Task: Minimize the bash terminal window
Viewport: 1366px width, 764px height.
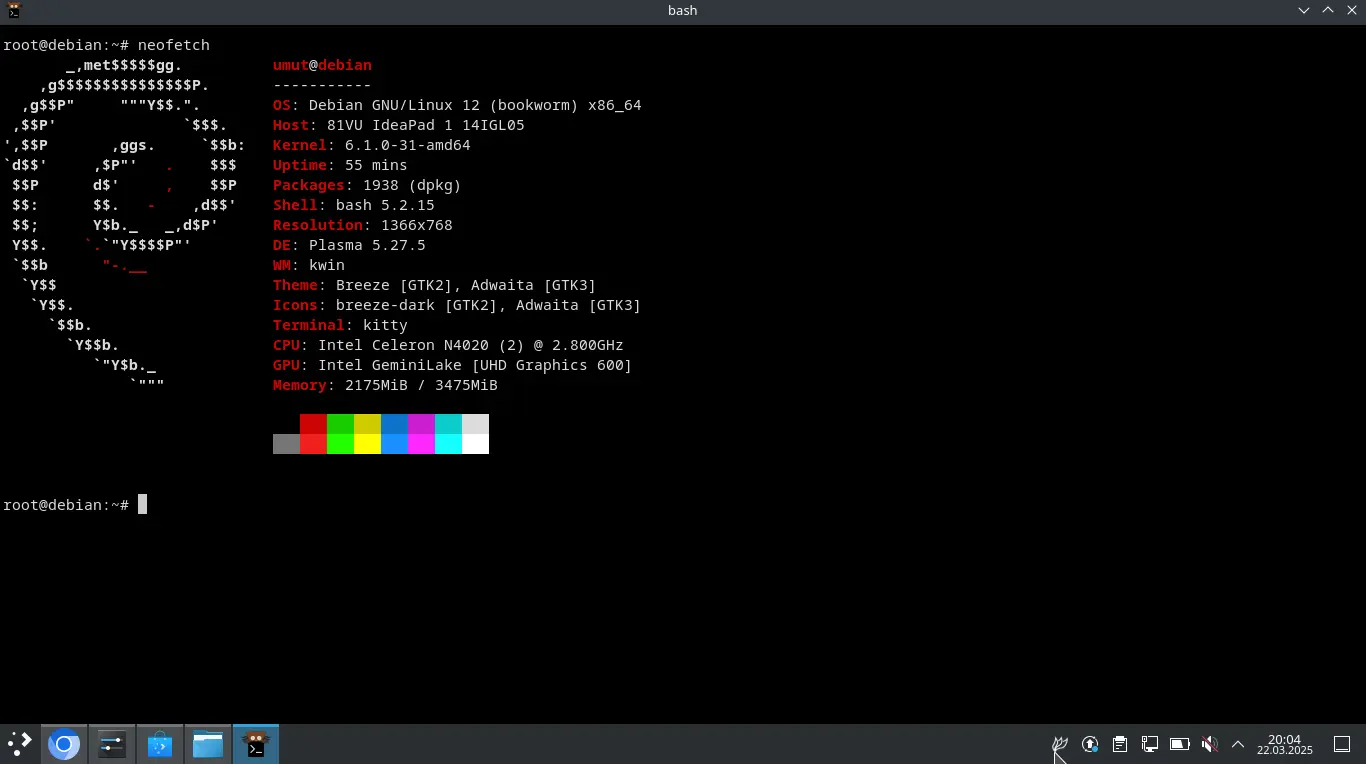Action: 1304,10
